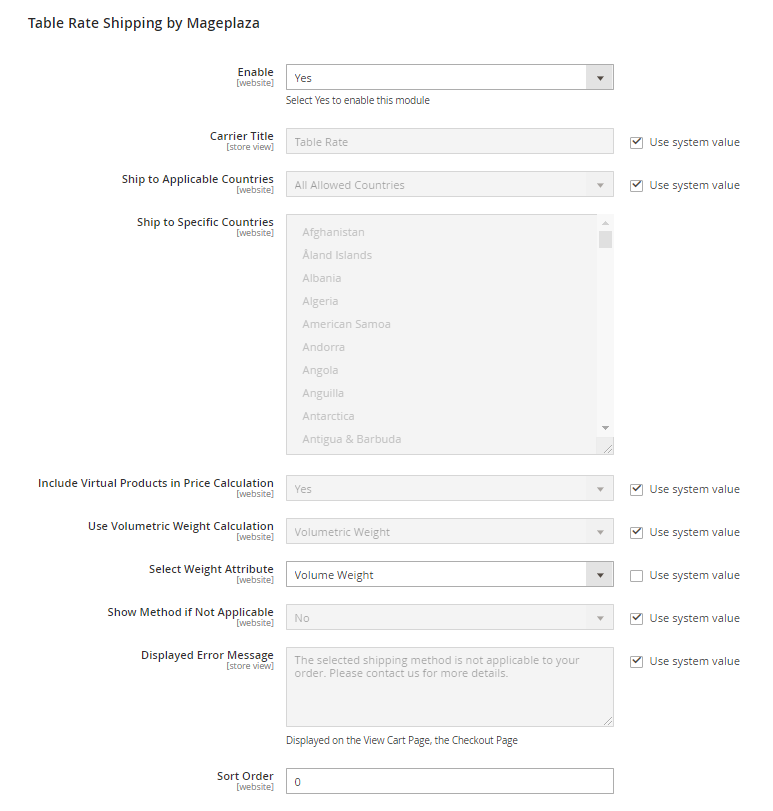
Task: Click the countries list resize handle
Action: point(608,449)
